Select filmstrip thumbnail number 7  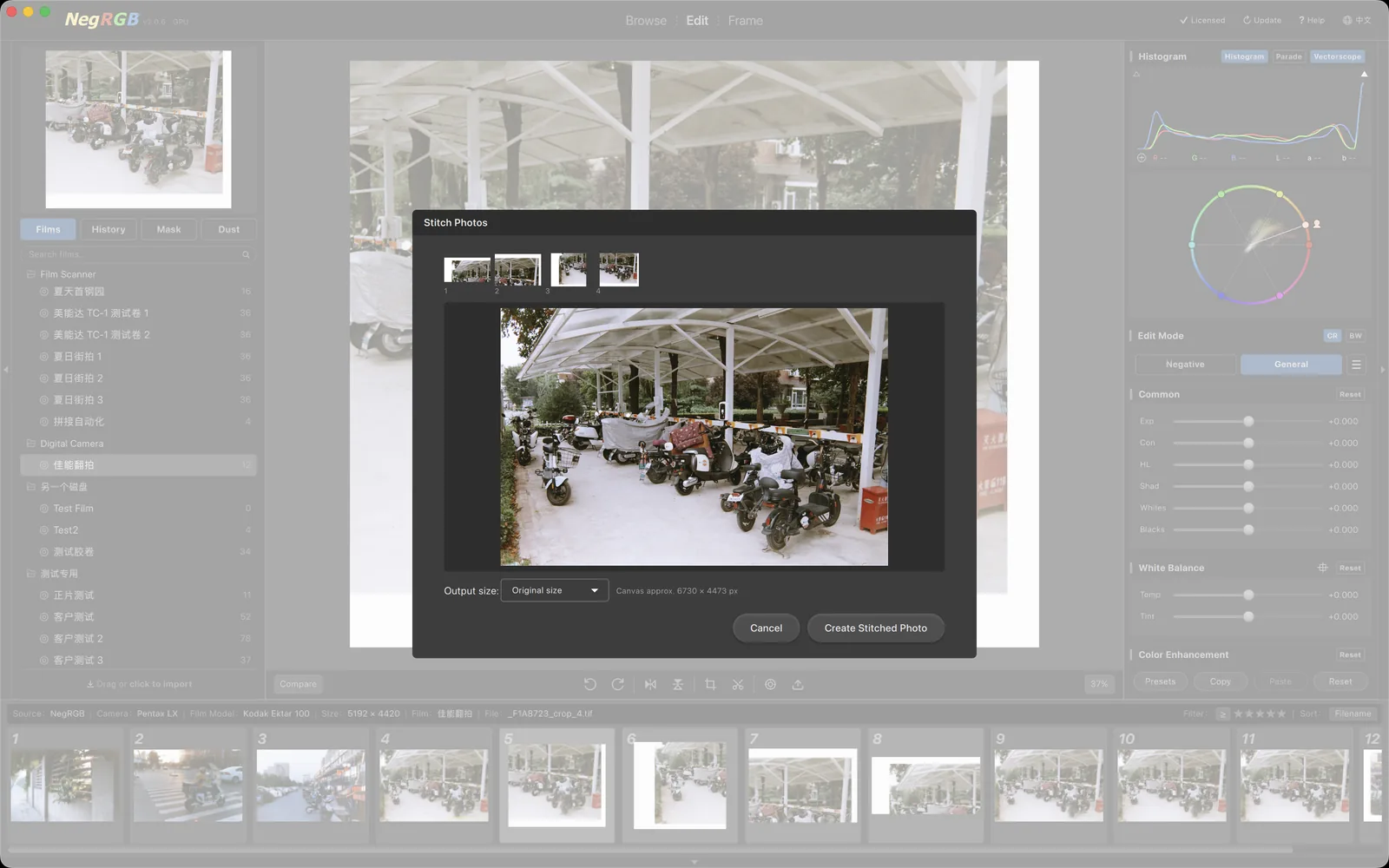tap(802, 786)
